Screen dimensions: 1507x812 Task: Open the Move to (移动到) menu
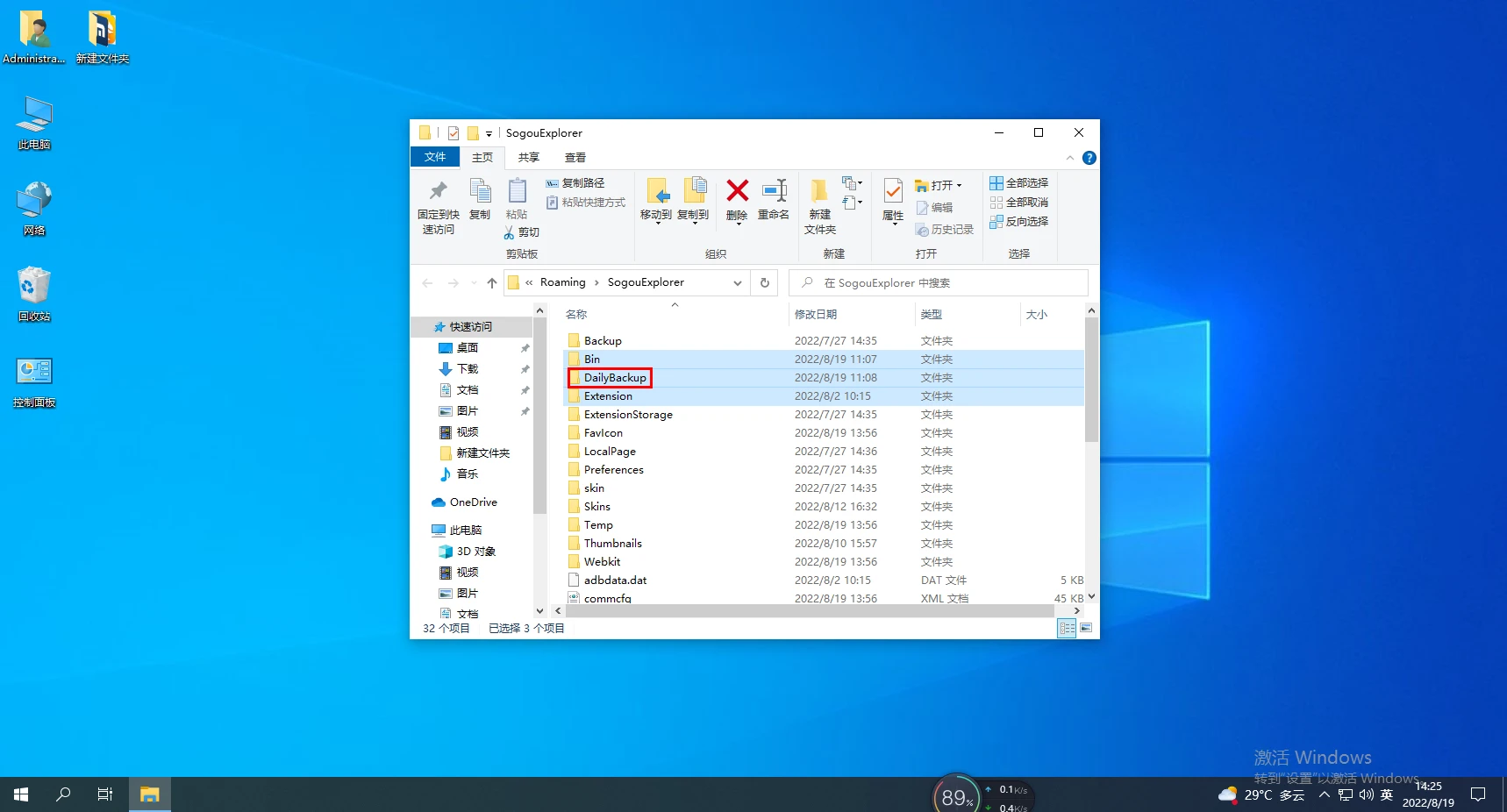click(656, 201)
